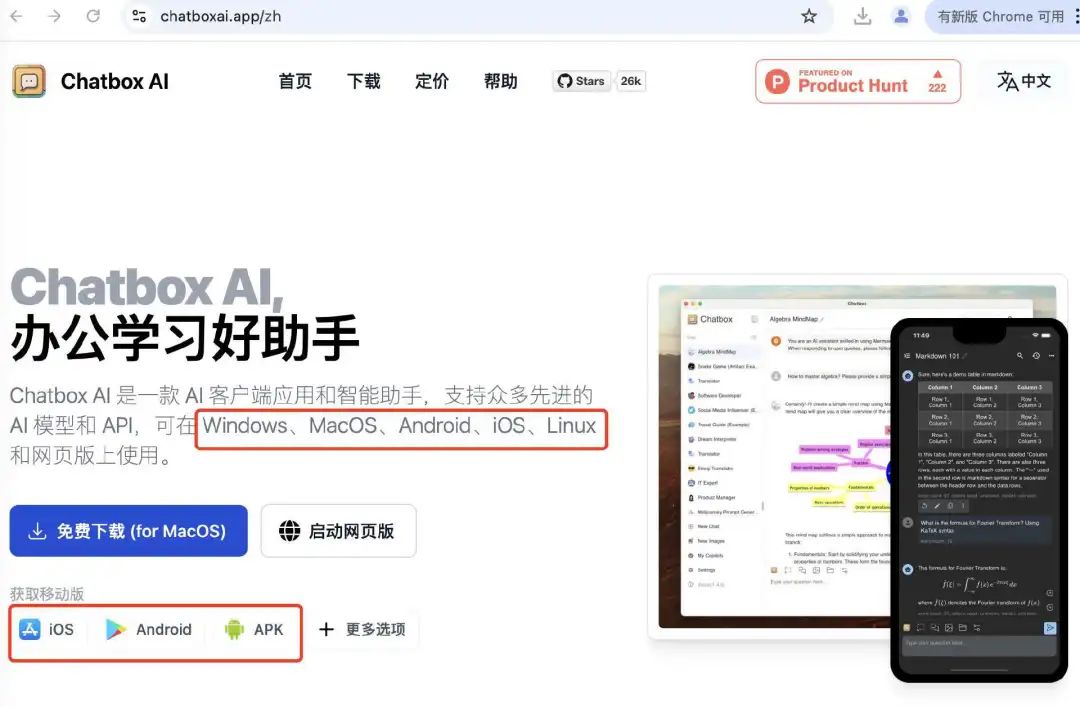The height and width of the screenshot is (707, 1080).
Task: Expand 更多选项 download options
Action: click(362, 629)
